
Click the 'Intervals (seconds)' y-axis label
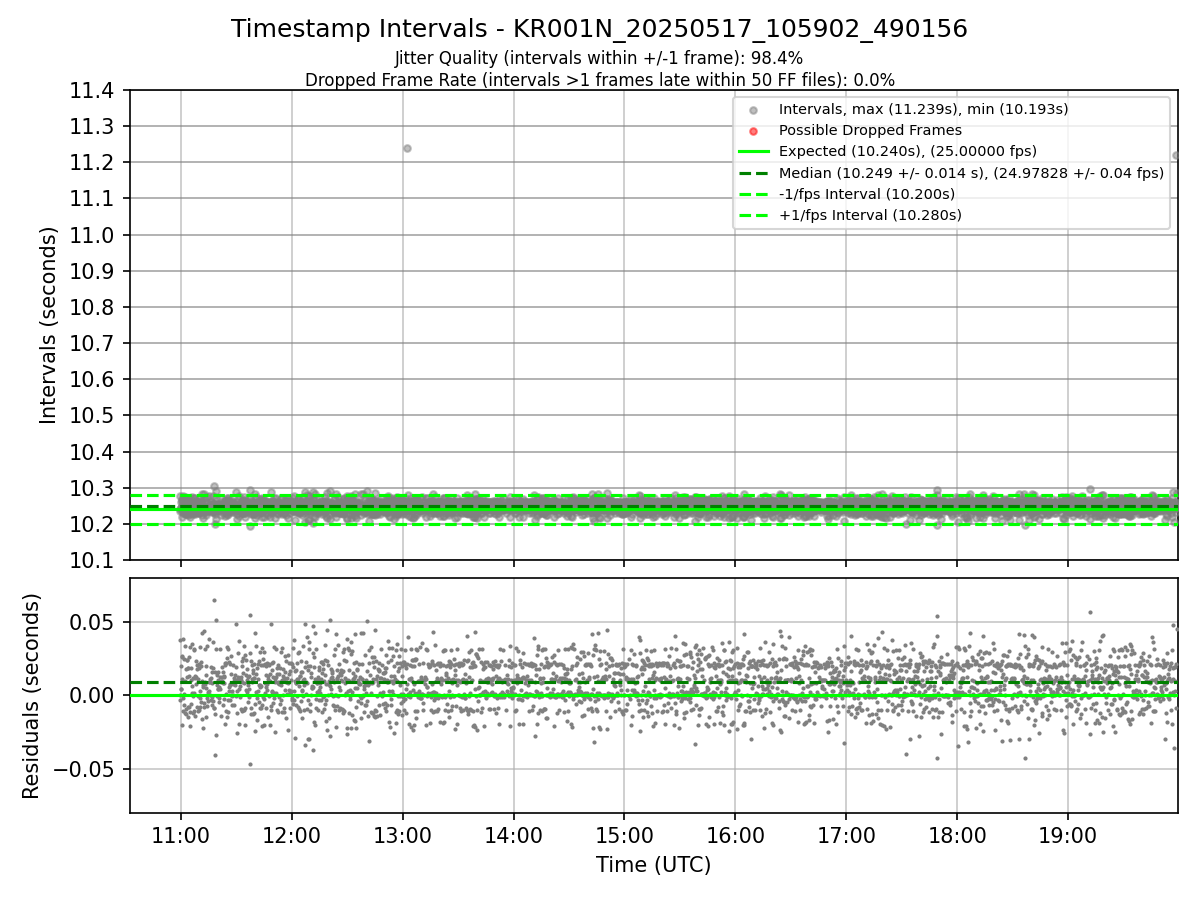(x=49, y=325)
